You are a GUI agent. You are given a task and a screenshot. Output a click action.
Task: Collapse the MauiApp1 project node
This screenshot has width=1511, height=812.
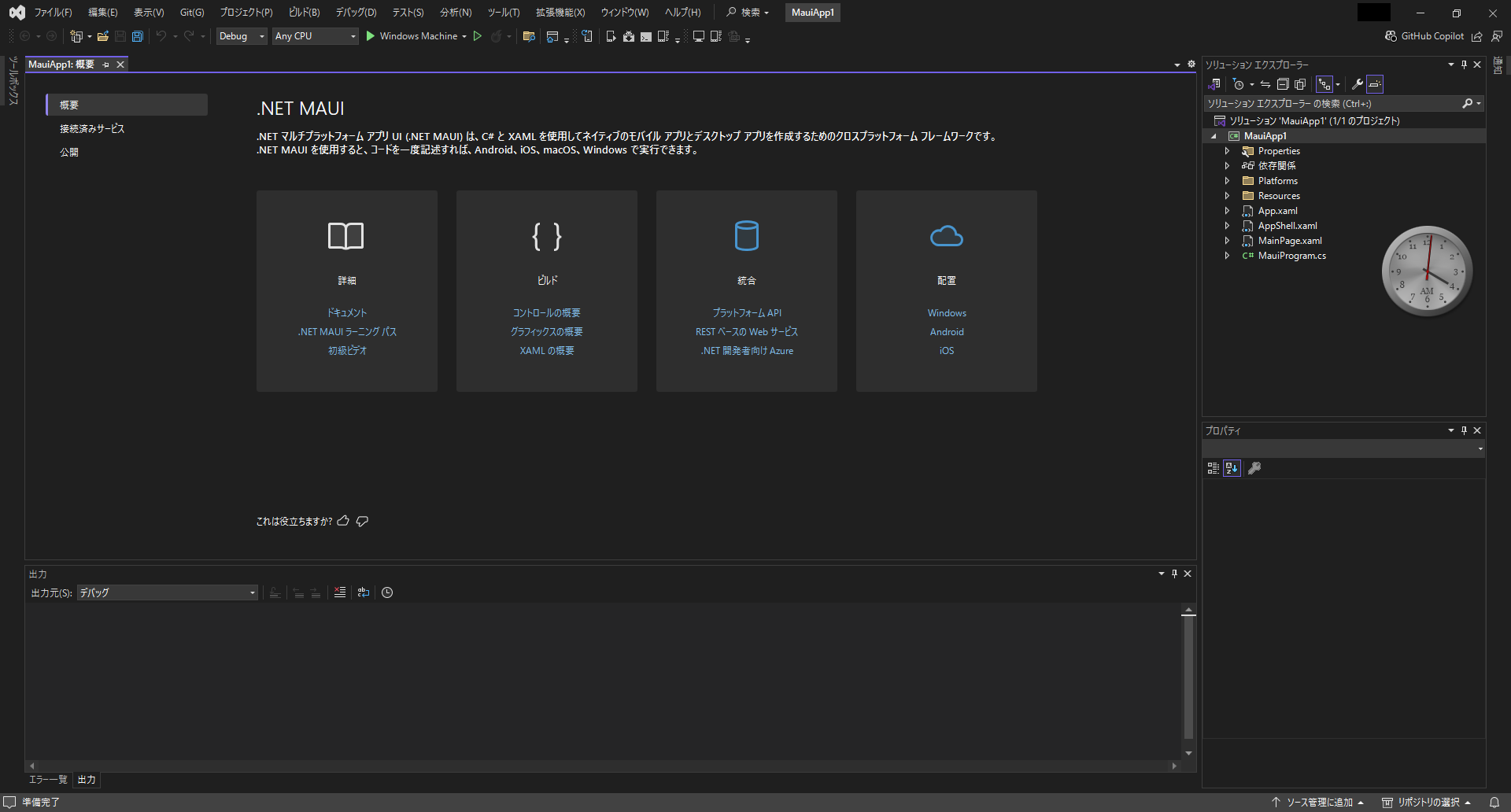coord(1214,136)
